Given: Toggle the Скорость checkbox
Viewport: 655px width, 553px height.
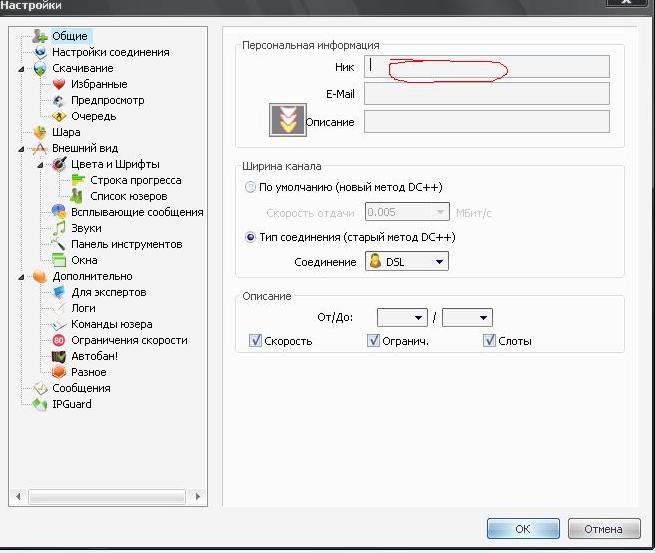Looking at the screenshot, I should (x=255, y=340).
